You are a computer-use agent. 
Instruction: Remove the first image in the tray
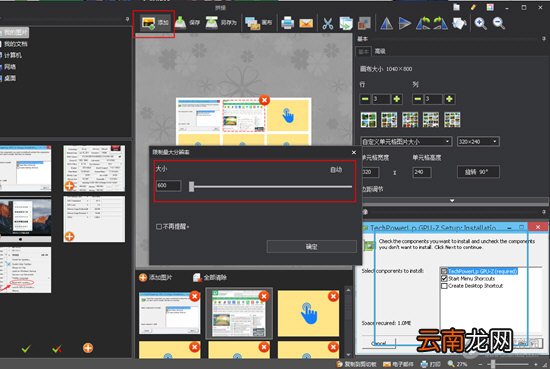[x=195, y=296]
